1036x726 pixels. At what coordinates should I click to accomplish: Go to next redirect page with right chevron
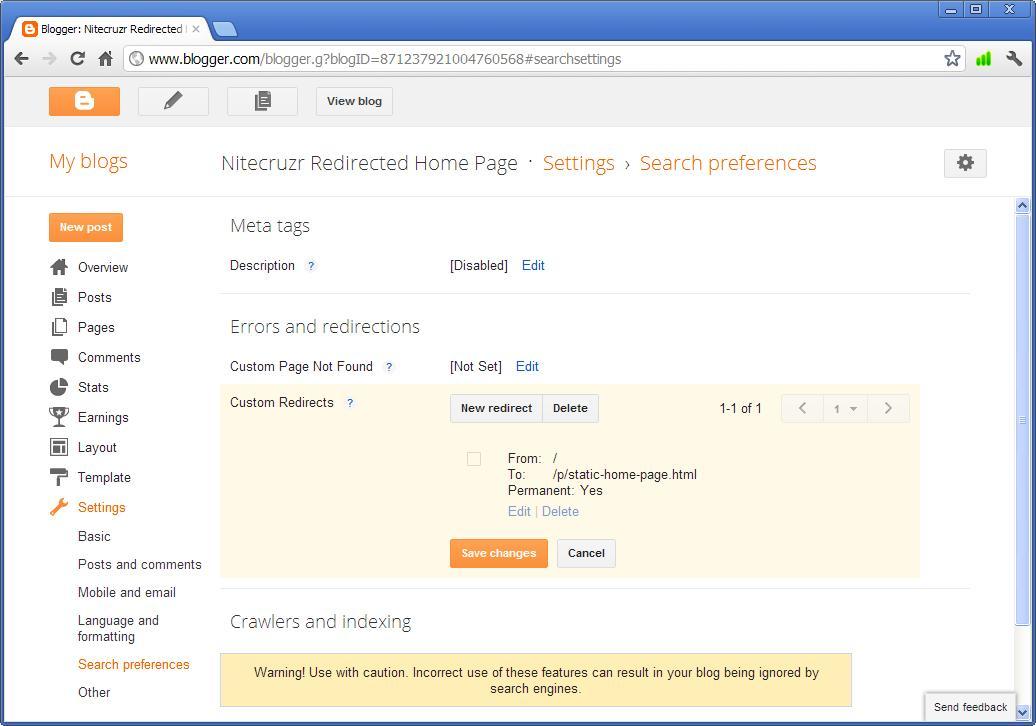887,408
